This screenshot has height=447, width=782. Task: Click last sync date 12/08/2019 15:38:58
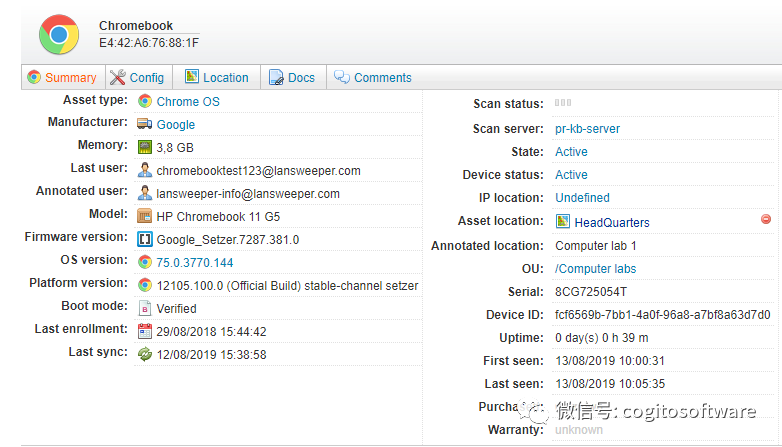pos(211,355)
